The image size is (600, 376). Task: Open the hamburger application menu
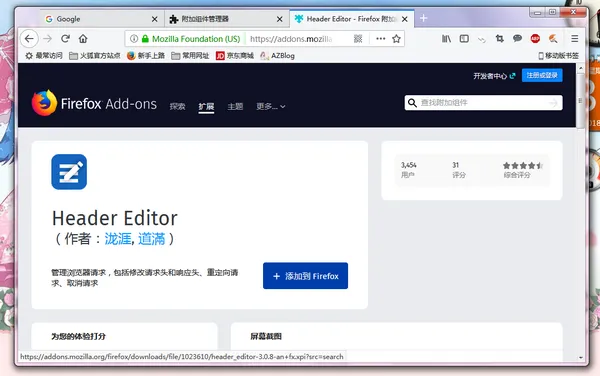pyautogui.click(x=574, y=39)
